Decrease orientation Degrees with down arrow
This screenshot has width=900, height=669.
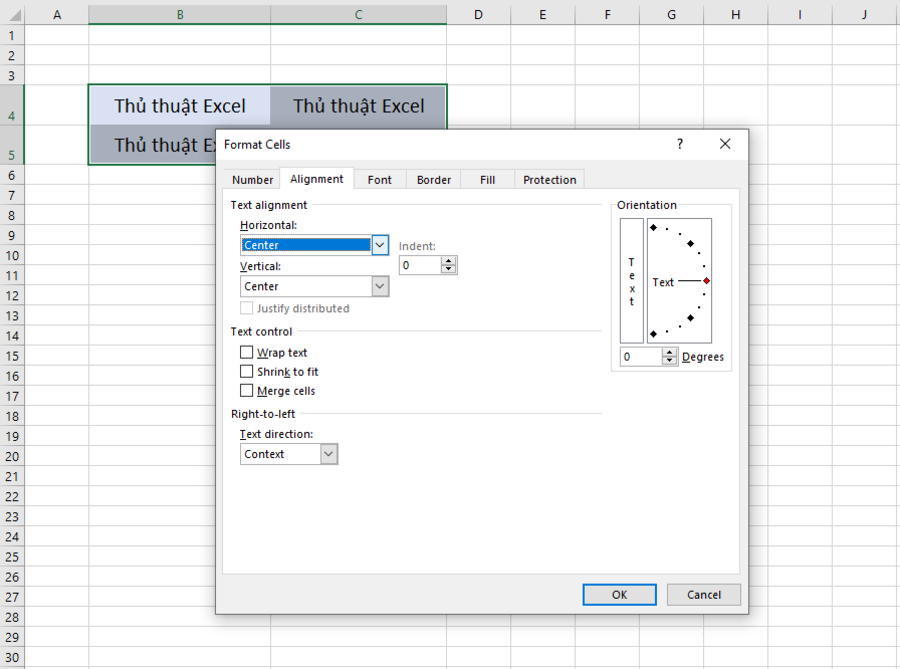point(669,361)
